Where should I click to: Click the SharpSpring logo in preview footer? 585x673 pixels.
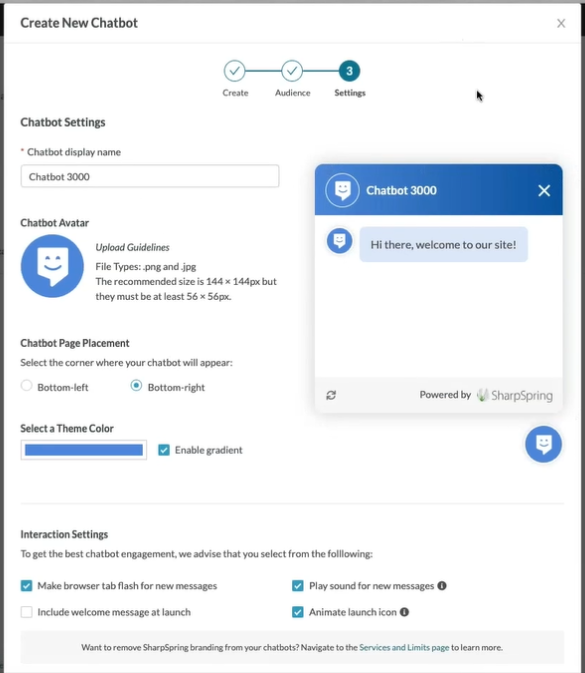pyautogui.click(x=515, y=395)
